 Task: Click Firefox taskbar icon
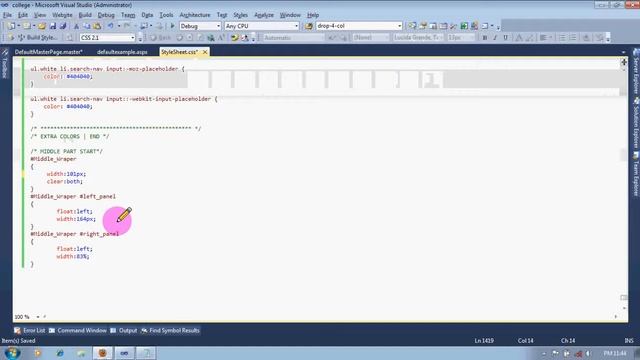pyautogui.click(x=102, y=353)
